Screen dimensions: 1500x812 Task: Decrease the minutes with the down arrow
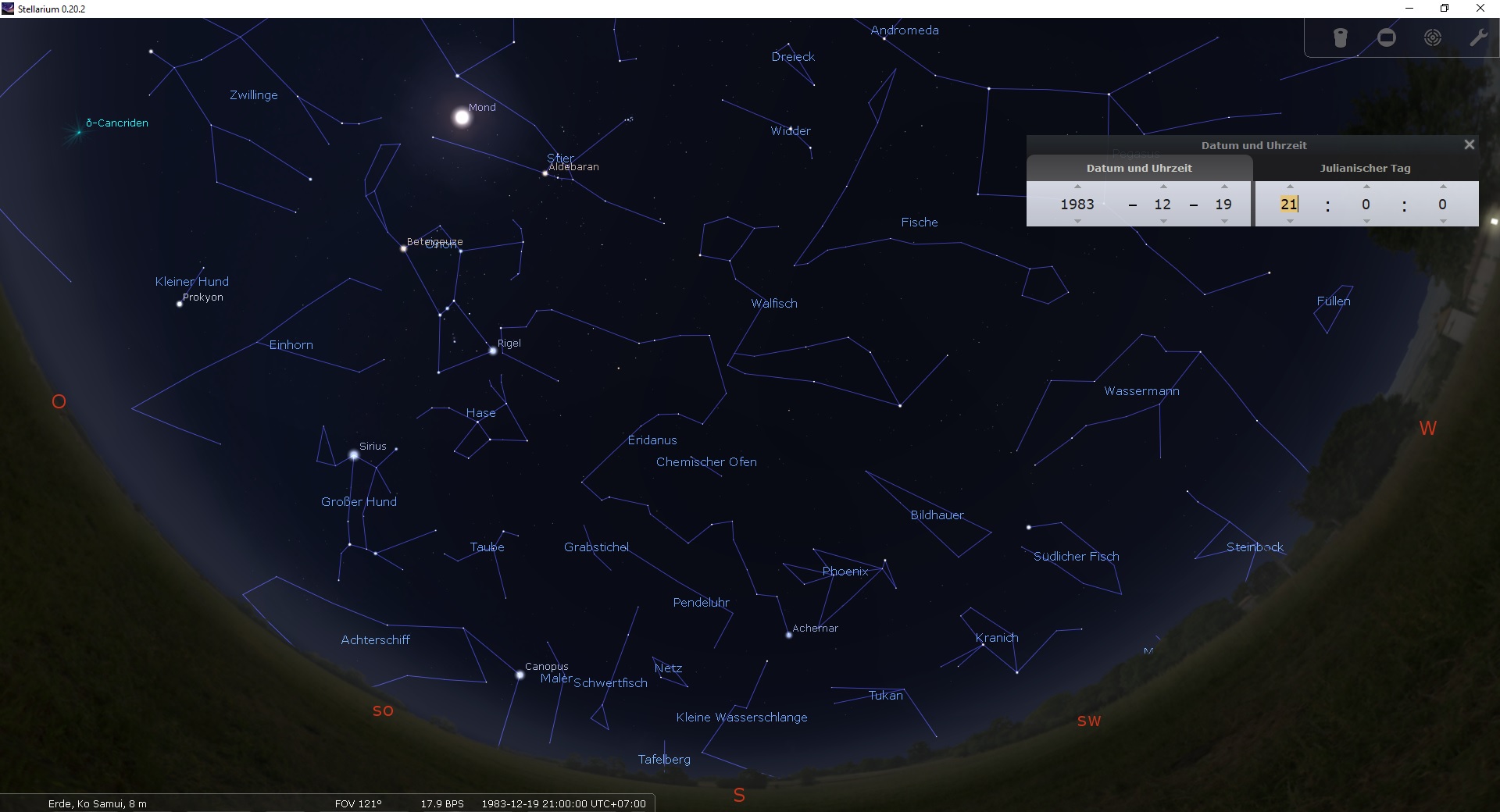1366,222
